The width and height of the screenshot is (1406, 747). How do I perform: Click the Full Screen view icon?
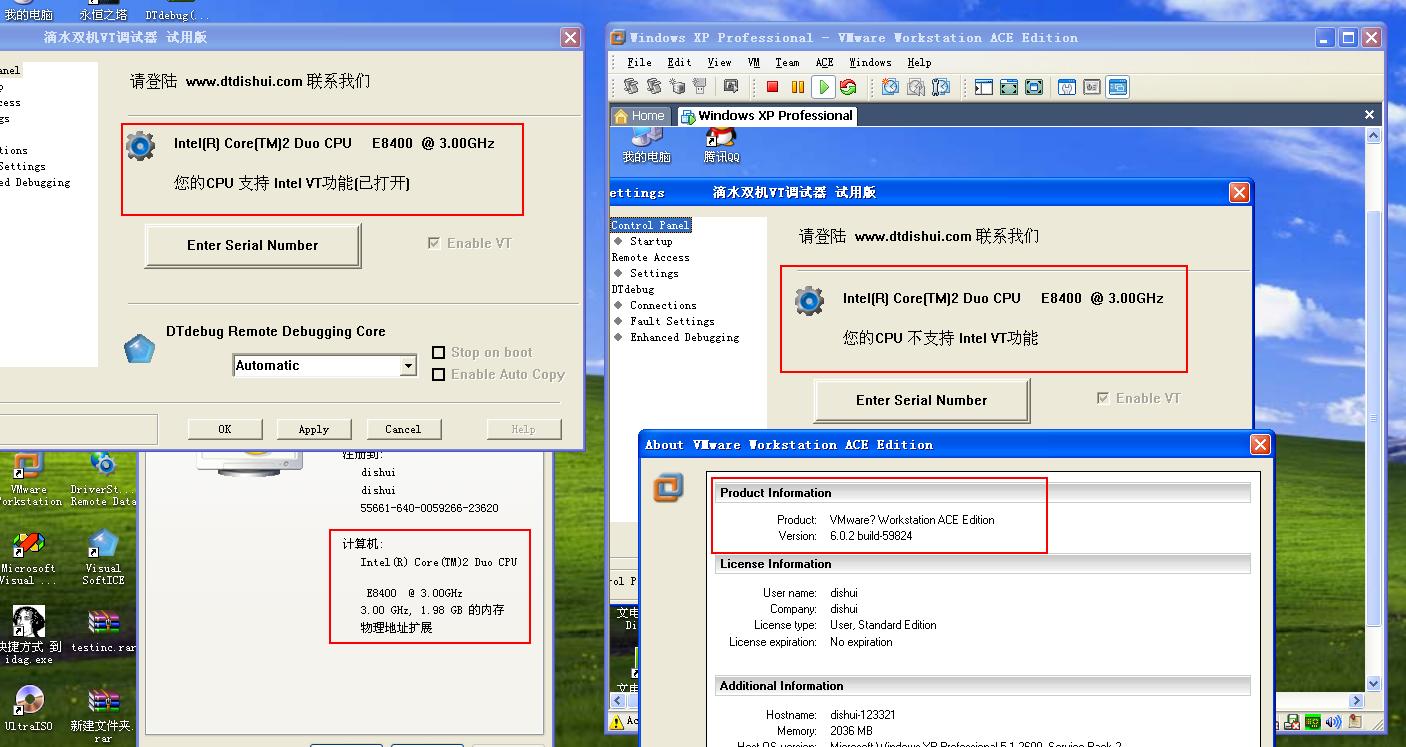[1034, 87]
